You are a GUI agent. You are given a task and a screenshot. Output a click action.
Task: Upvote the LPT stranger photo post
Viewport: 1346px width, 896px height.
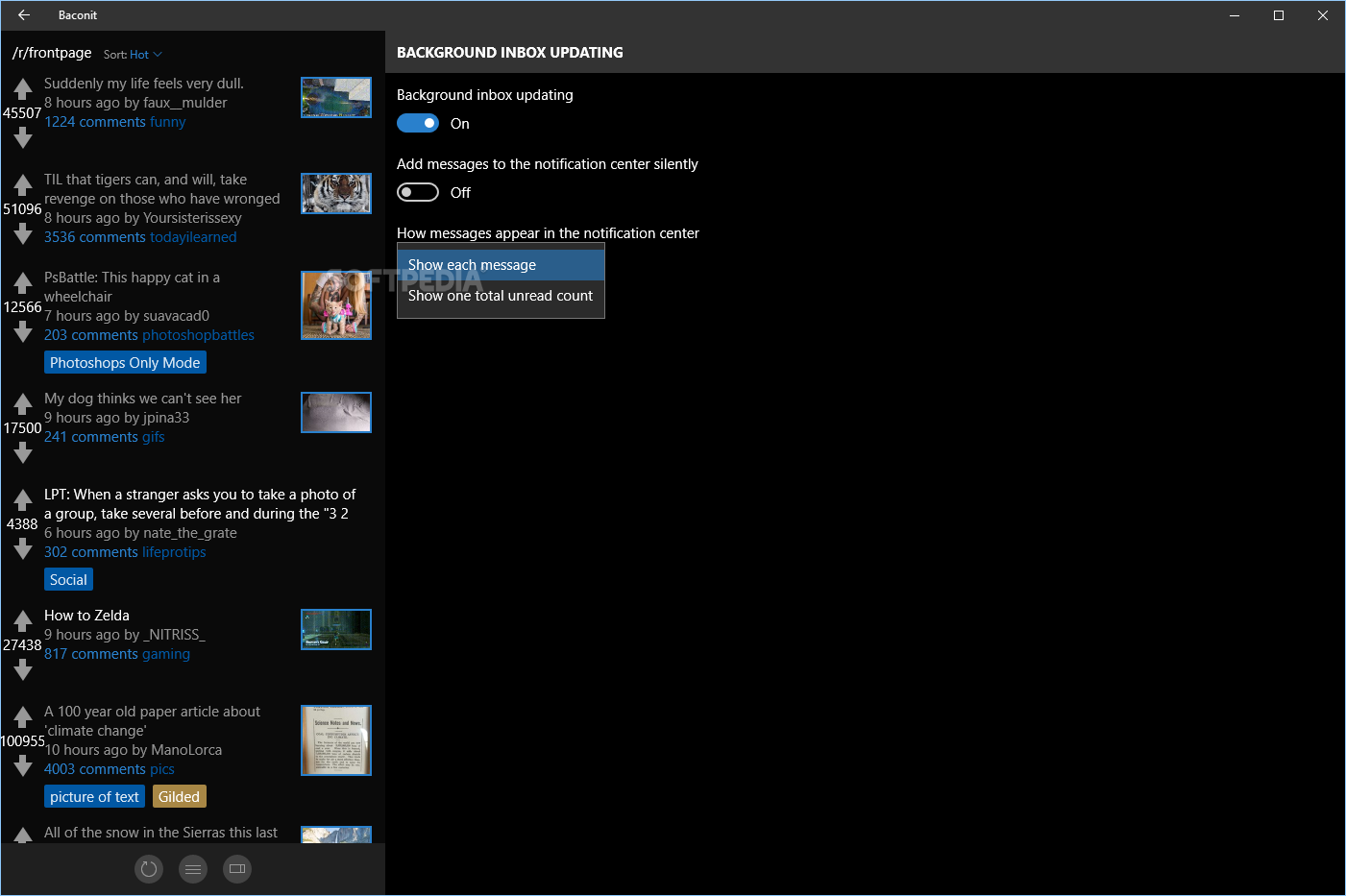point(23,500)
